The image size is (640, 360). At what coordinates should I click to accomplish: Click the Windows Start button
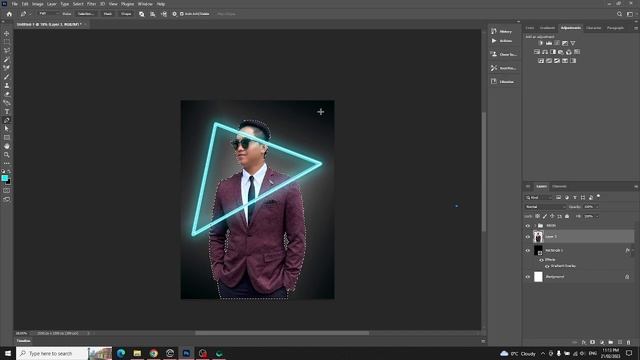(x=8, y=353)
